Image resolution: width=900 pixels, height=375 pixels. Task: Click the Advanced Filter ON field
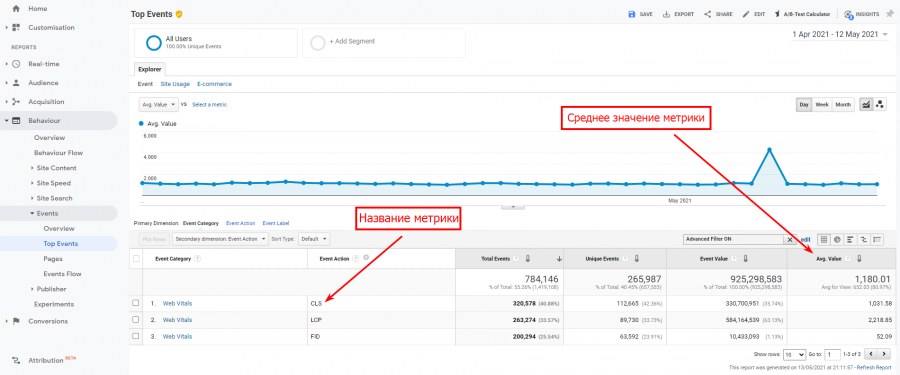click(x=734, y=239)
